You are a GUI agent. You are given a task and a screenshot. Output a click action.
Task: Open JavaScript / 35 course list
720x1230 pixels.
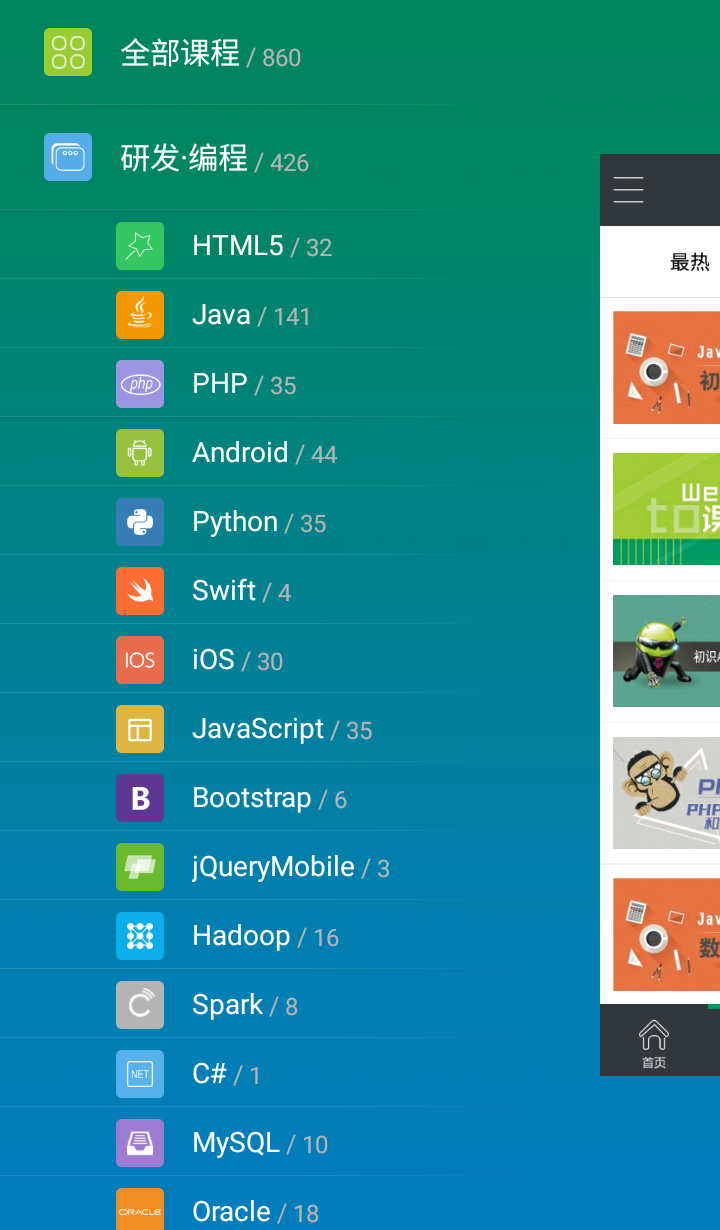point(282,729)
